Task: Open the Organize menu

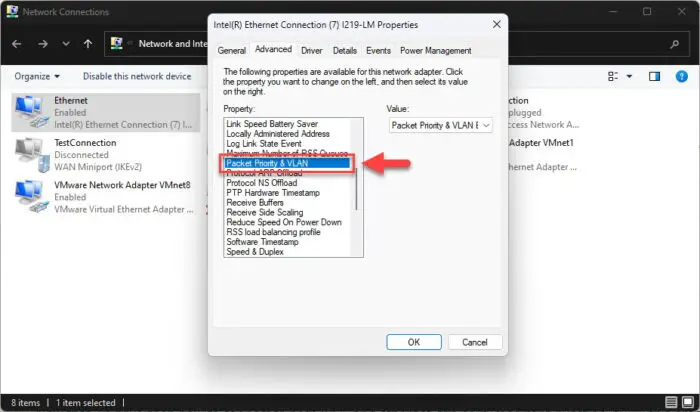Action: (37, 76)
